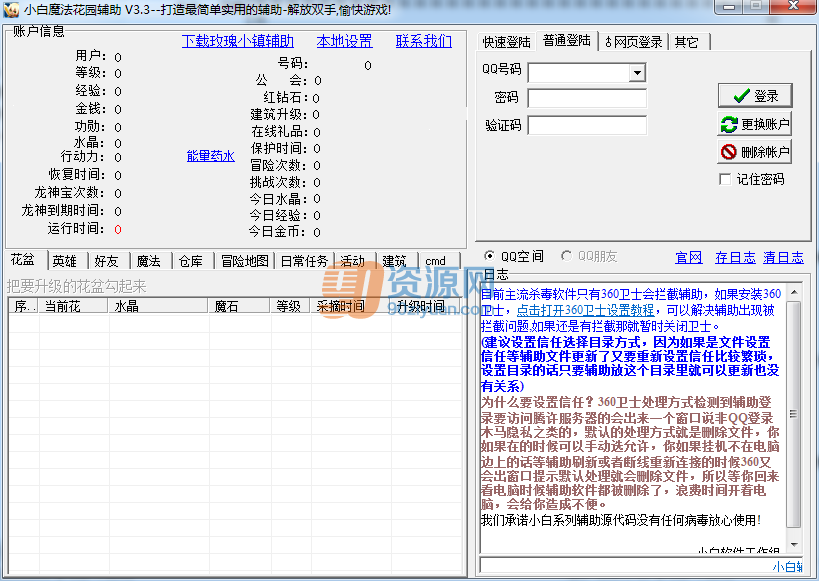The height and width of the screenshot is (581, 819).
Task: Click the app icon in the title bar
Action: click(x=10, y=9)
